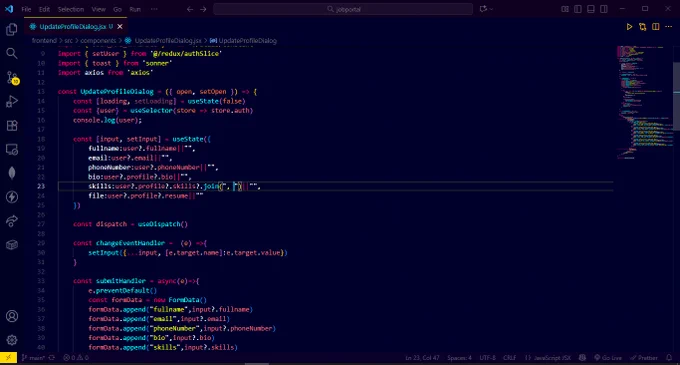Open the Copilot chat icon in title bar

pos(483,9)
